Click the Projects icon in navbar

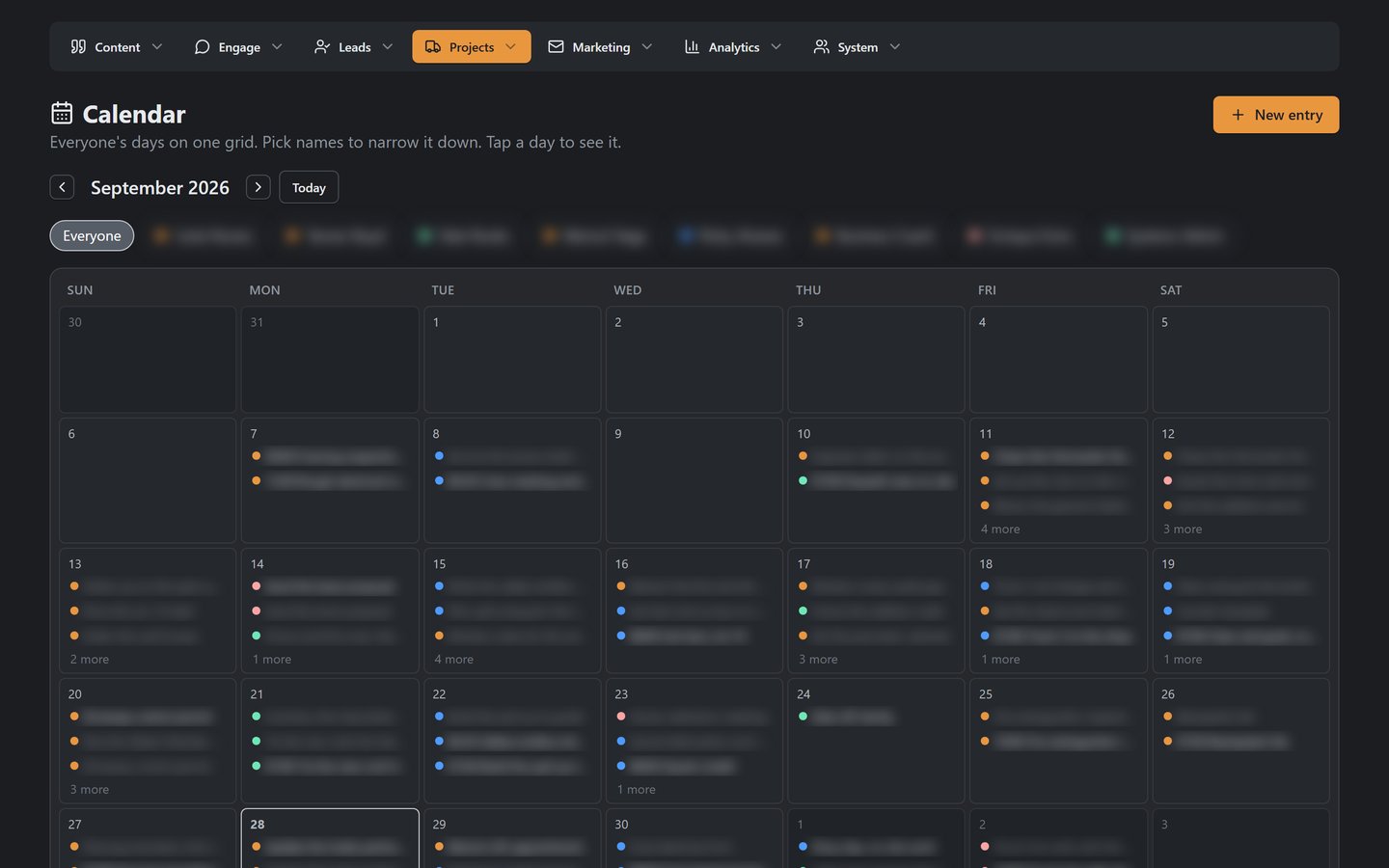[x=433, y=46]
